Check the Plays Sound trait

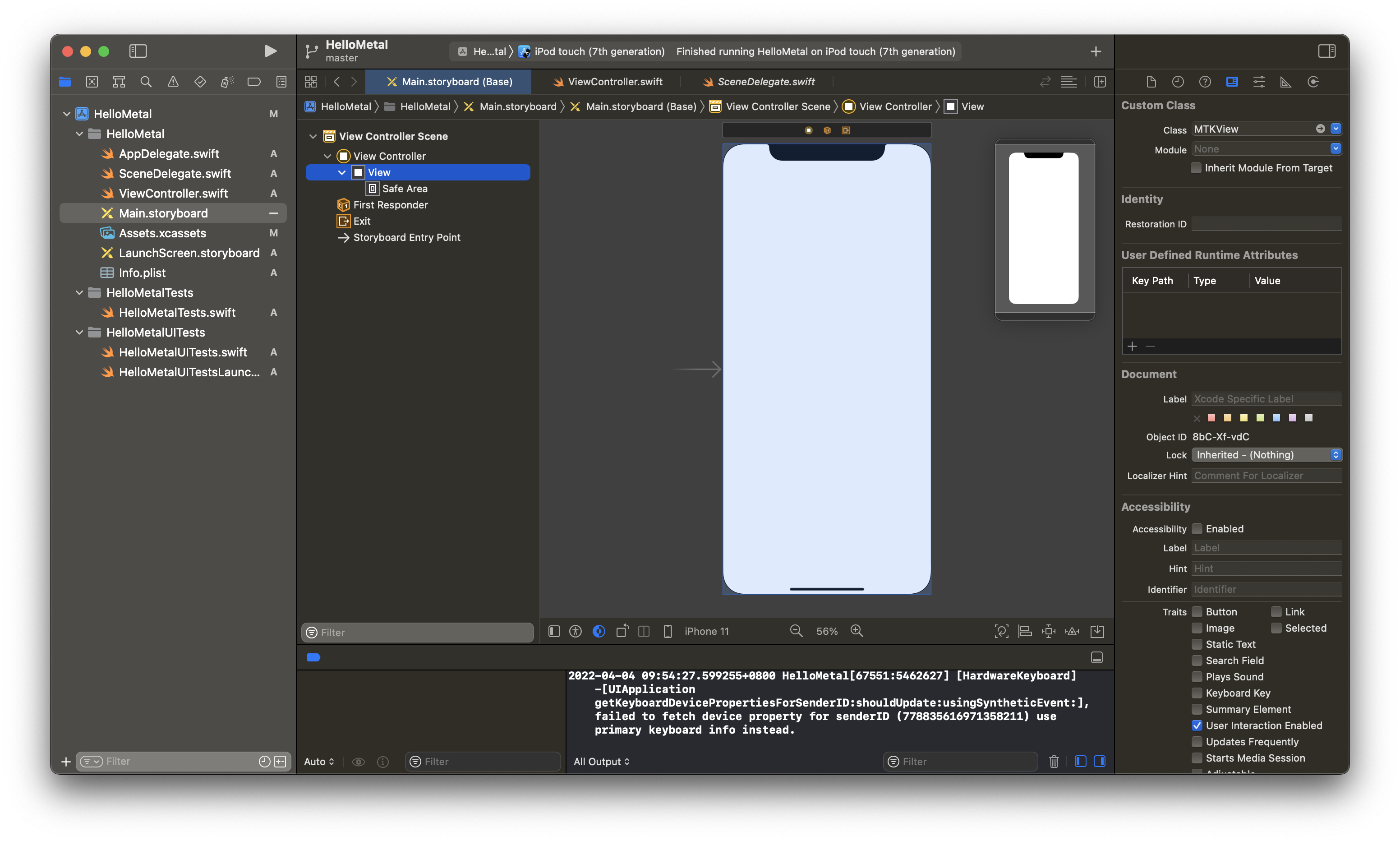click(1197, 677)
